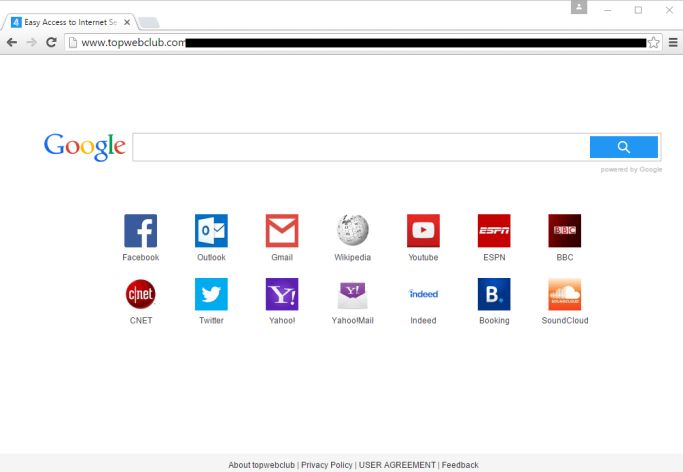Reload the page with the refresh icon
683x472 pixels.
51,42
